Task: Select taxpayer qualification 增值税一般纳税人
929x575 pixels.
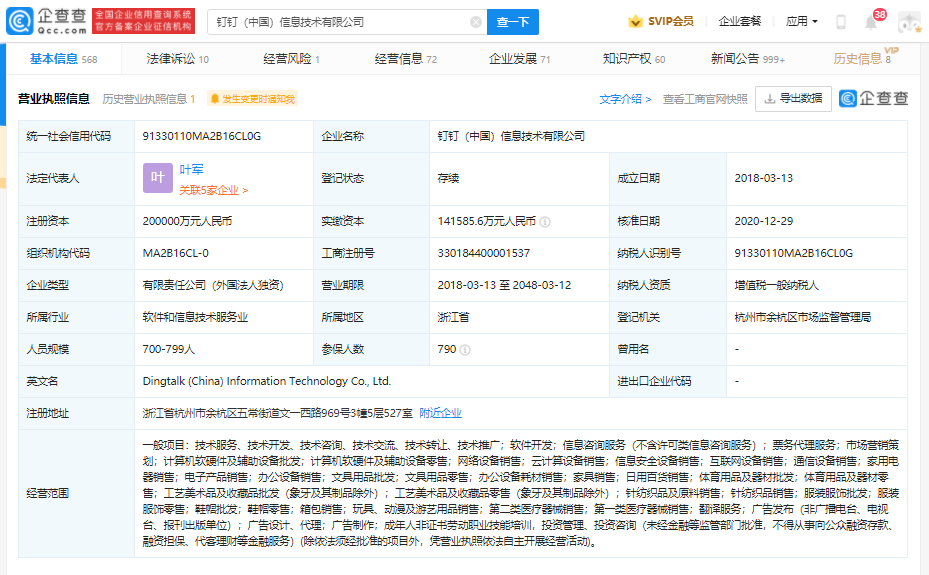Action: (x=776, y=285)
